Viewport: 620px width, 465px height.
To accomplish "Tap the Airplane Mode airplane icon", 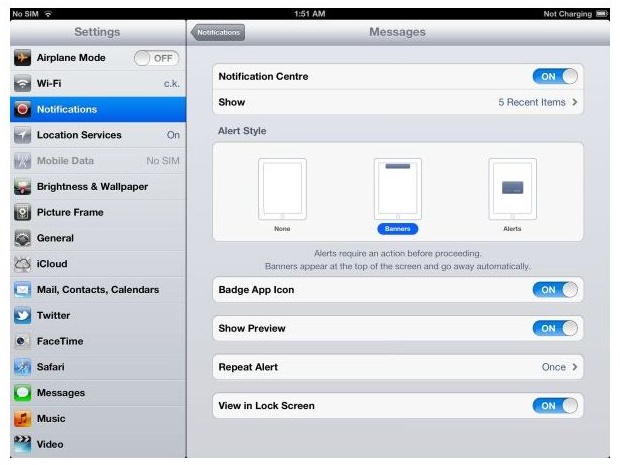I will (23, 58).
